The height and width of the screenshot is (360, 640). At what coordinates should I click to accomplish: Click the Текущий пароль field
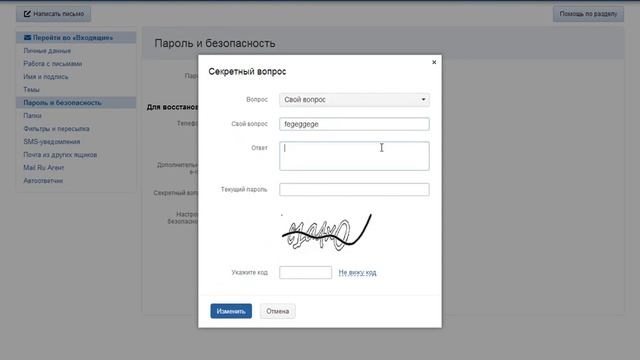click(354, 189)
